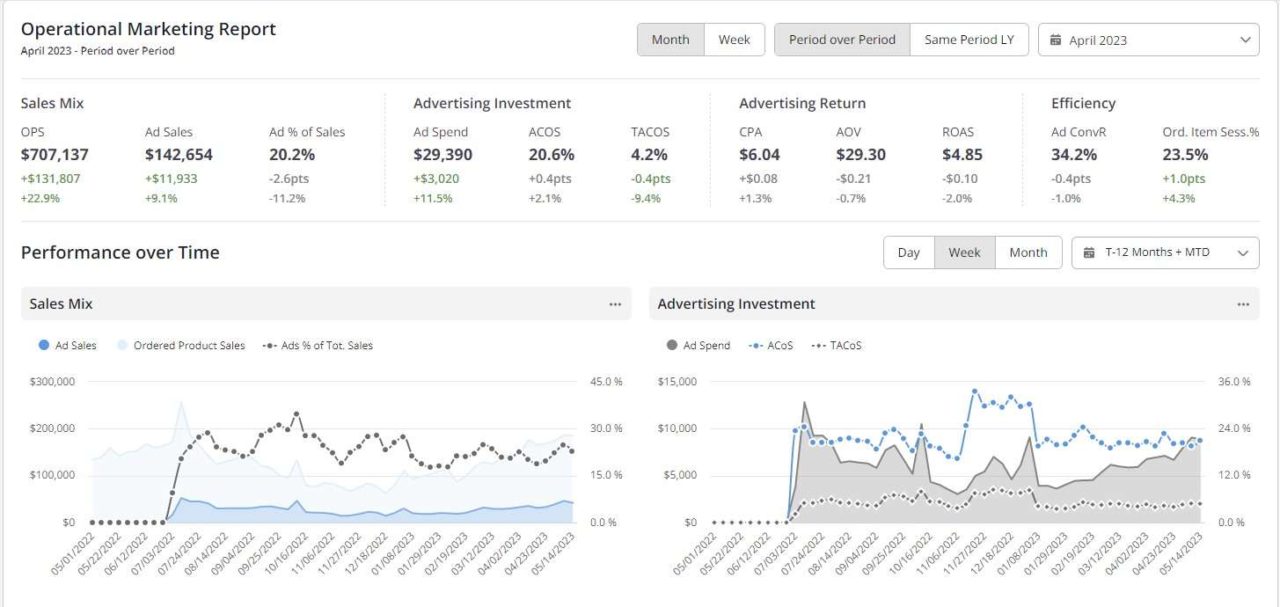Screen dimensions: 1280x607
Task: Click the 11/06/2022 ACoS spike data point
Action: [x=975, y=392]
